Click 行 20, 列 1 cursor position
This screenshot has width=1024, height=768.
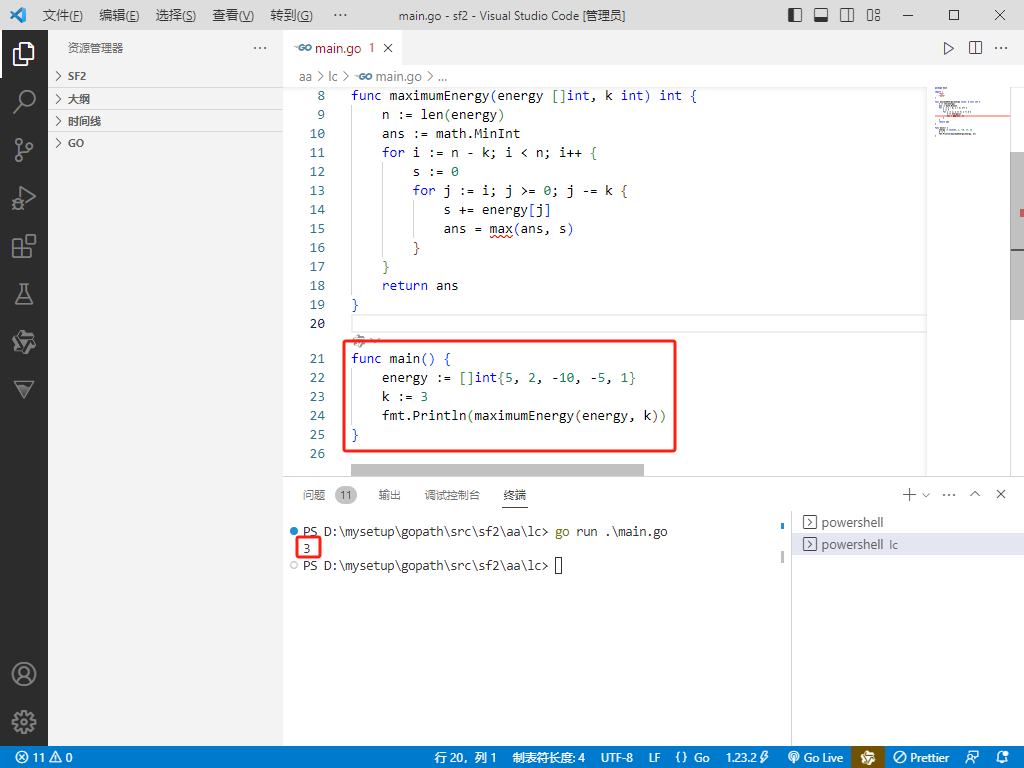pos(465,758)
